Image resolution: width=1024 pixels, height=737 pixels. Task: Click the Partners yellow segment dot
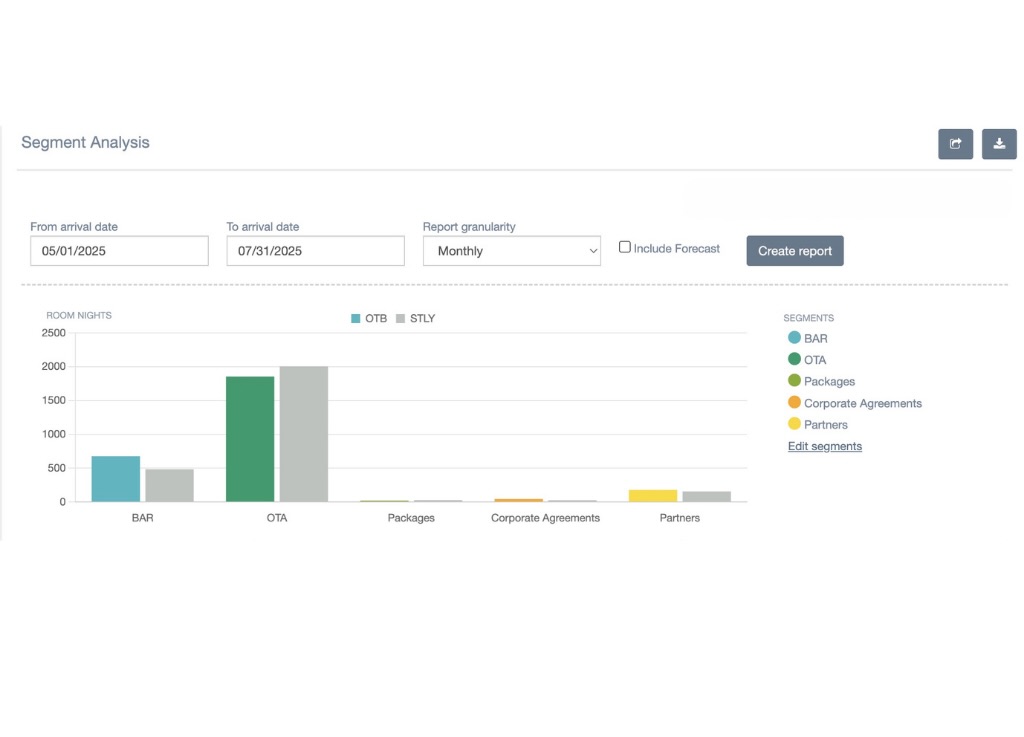pyautogui.click(x=794, y=425)
